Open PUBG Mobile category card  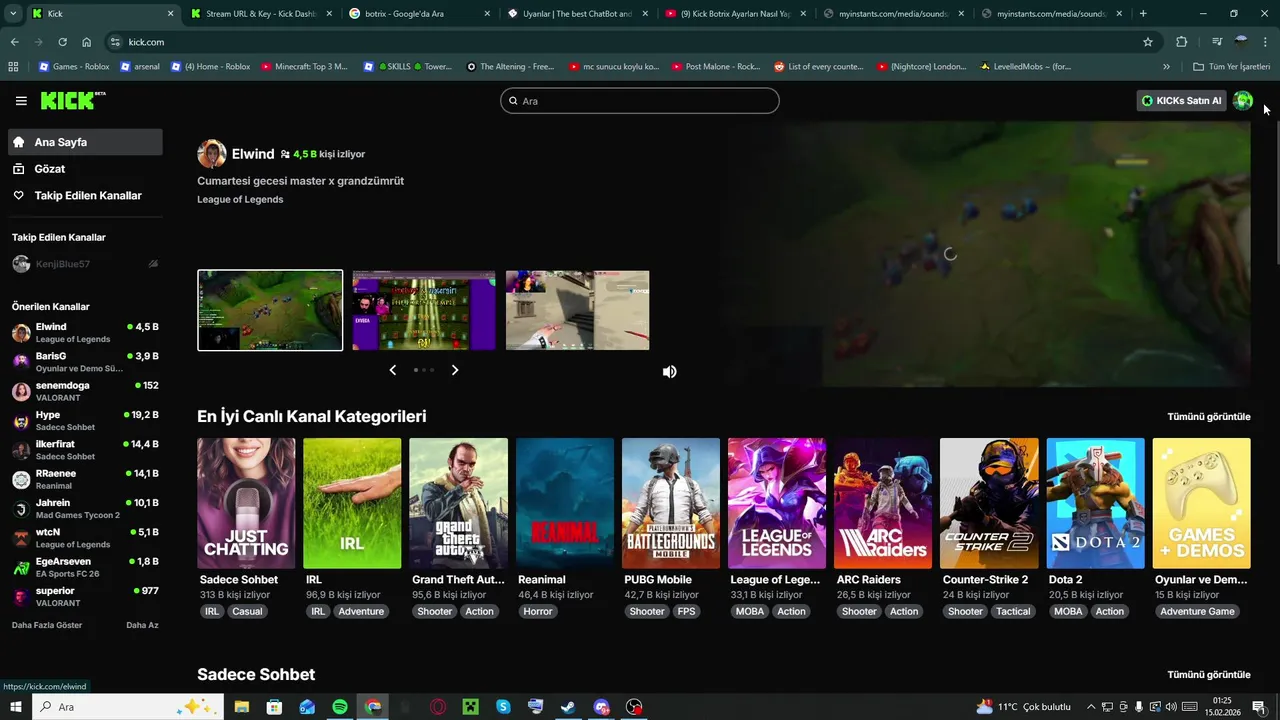(x=671, y=503)
